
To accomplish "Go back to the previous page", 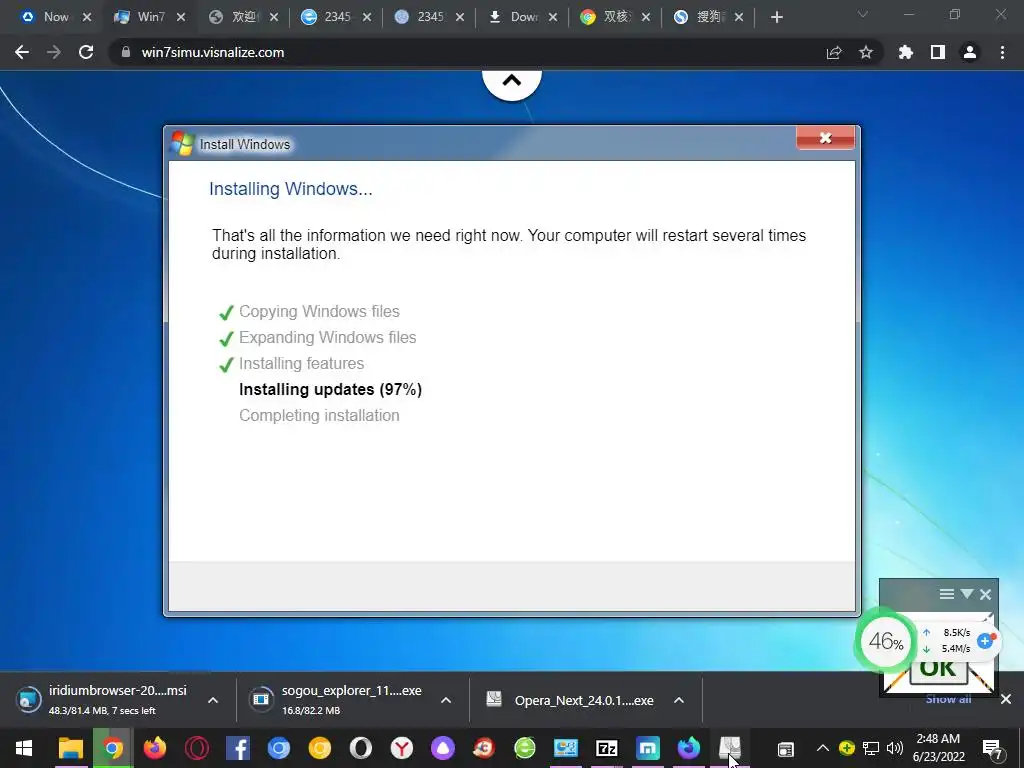I will pyautogui.click(x=22, y=52).
